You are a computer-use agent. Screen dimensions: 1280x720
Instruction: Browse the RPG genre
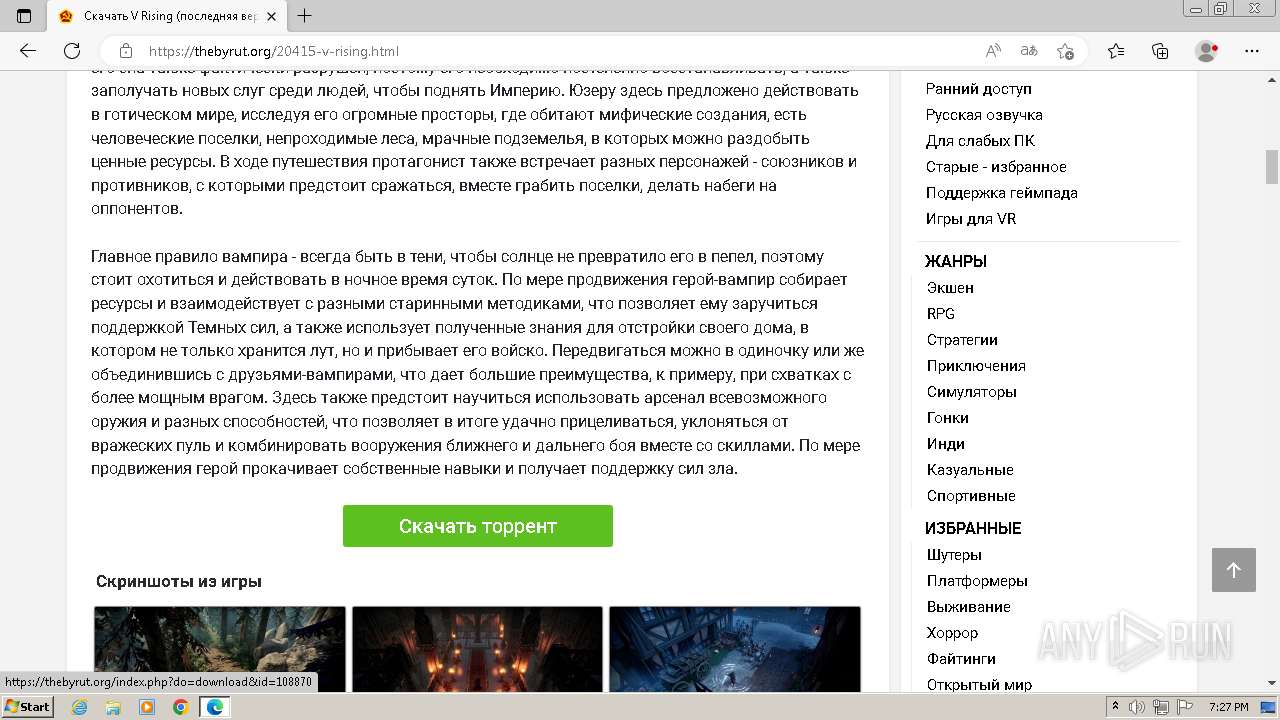[941, 314]
